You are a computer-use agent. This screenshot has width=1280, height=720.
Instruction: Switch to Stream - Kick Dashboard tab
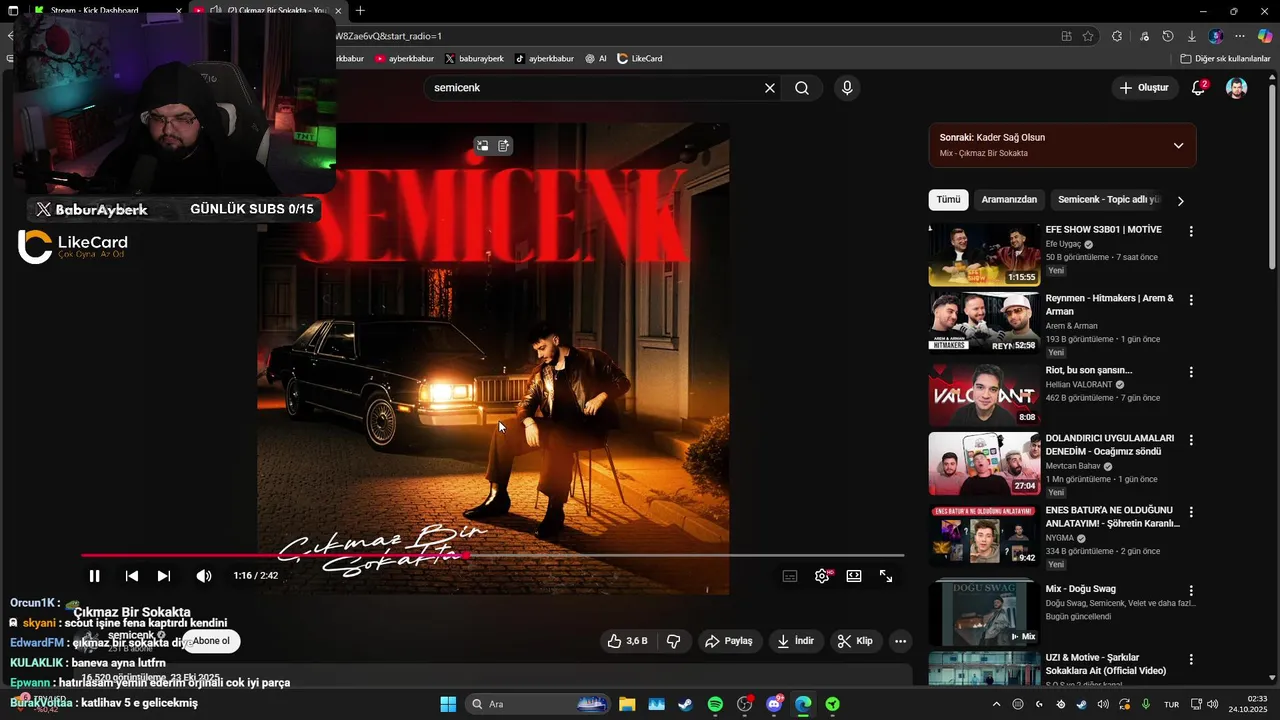click(100, 11)
